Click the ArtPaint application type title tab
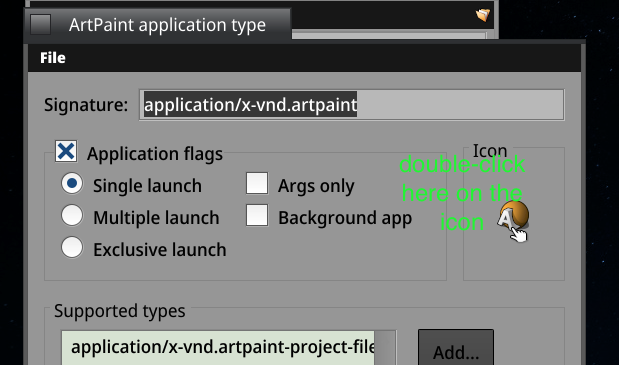The width and height of the screenshot is (619, 365). [158, 25]
